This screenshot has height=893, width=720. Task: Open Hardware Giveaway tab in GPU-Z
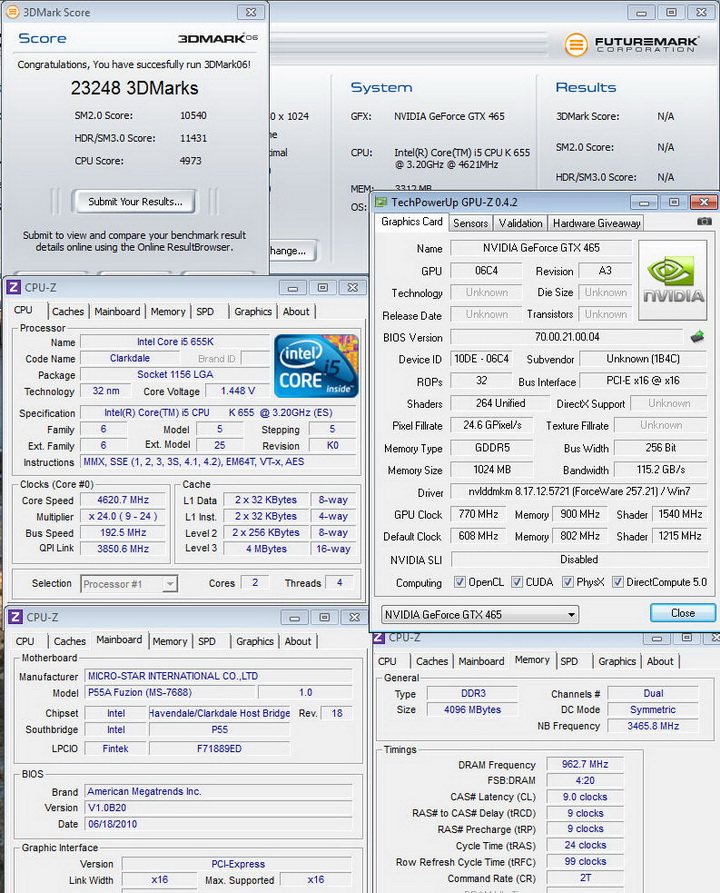tap(596, 223)
